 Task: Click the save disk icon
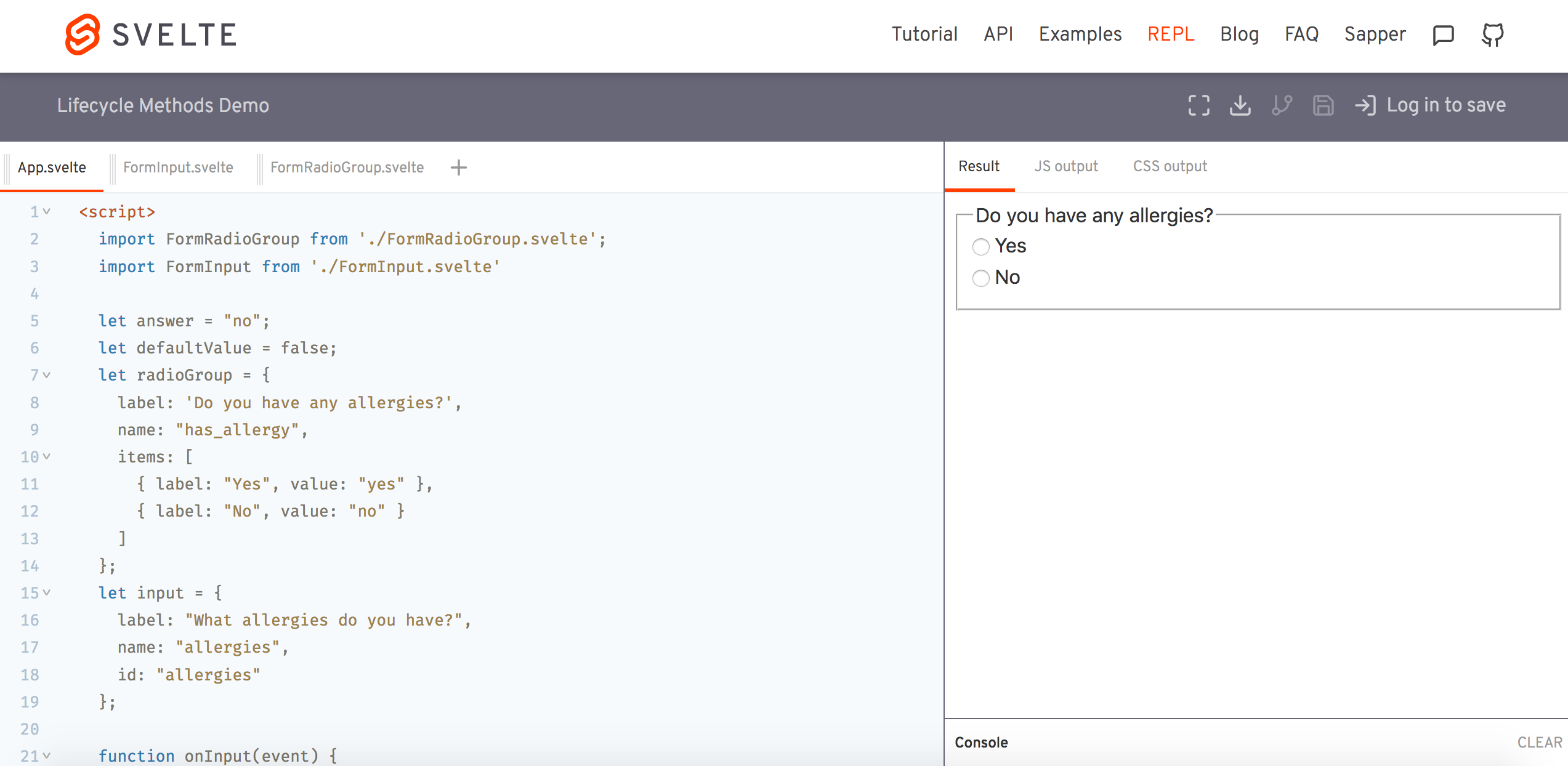click(1323, 105)
